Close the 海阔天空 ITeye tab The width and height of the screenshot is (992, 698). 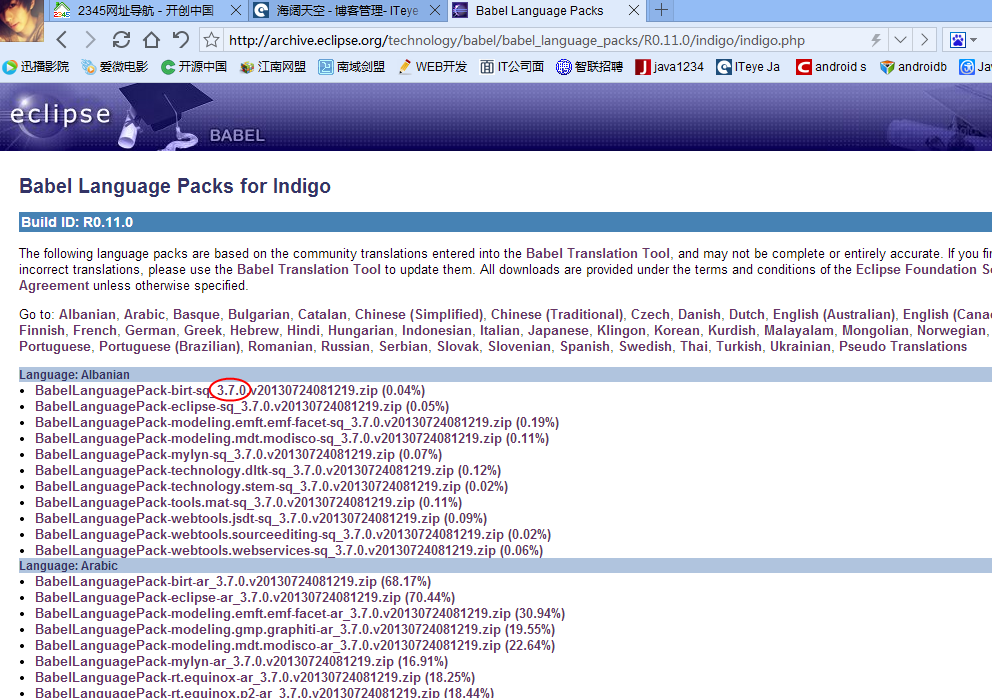point(435,10)
